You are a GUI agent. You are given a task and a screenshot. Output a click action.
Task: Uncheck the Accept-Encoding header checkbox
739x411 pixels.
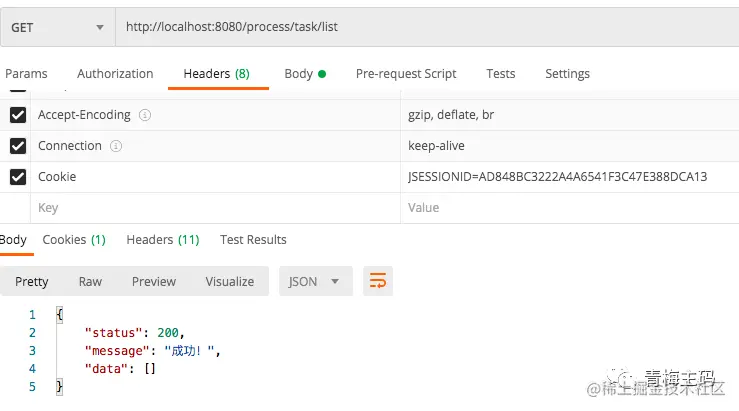[18, 115]
